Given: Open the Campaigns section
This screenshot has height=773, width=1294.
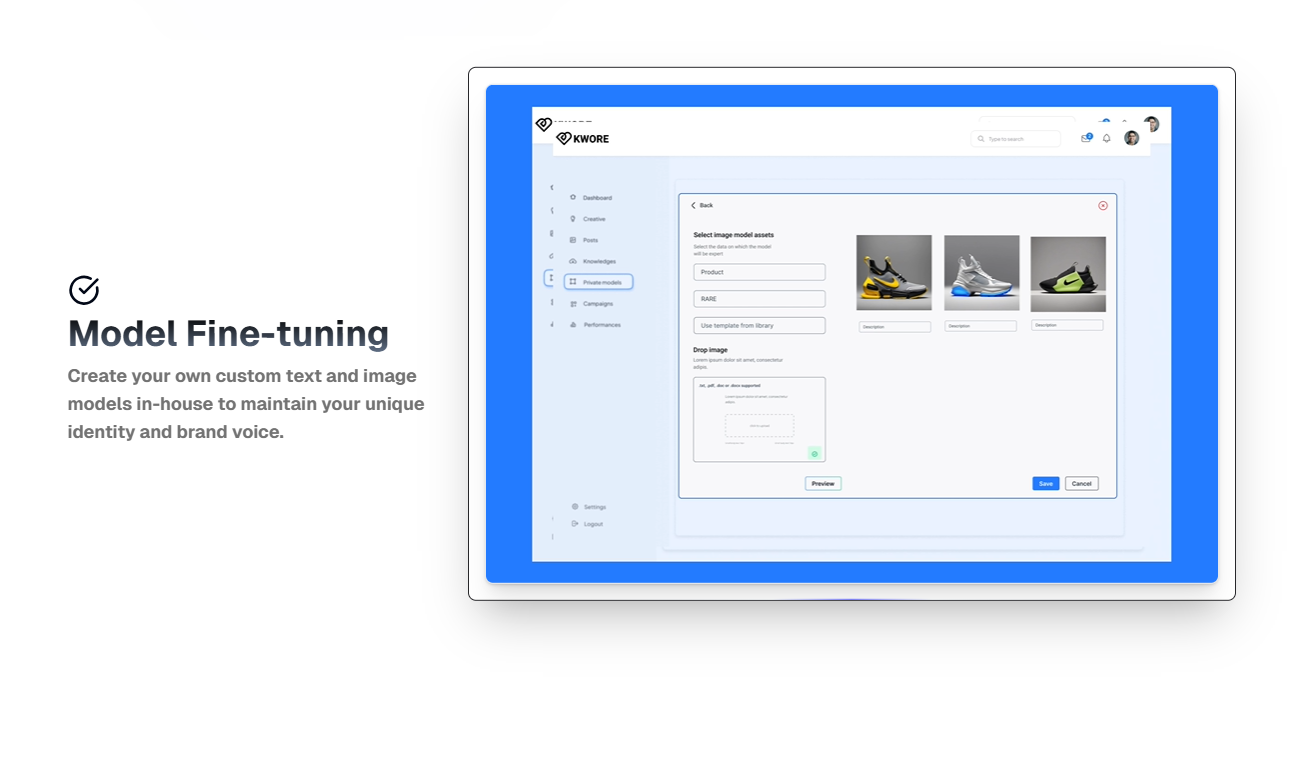Looking at the screenshot, I should coord(598,303).
